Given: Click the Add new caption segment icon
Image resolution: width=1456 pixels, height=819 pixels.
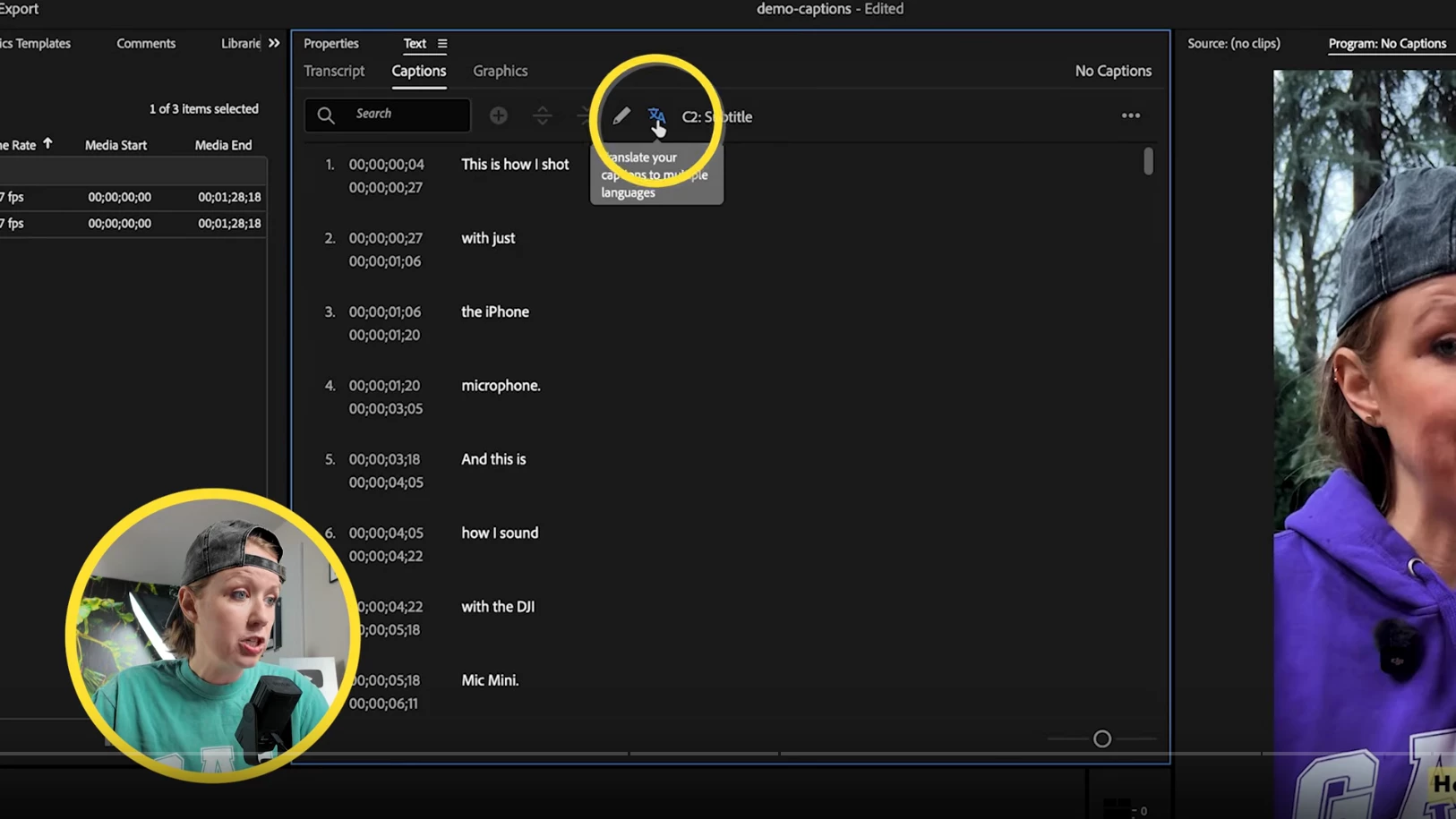Looking at the screenshot, I should coord(499,115).
